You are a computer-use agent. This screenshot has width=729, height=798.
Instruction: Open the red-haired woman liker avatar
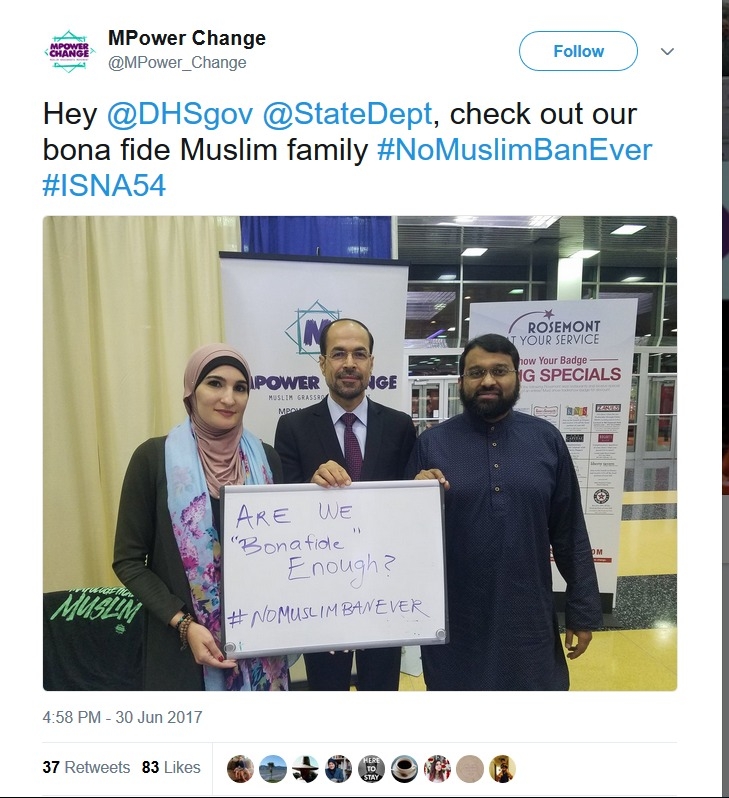437,768
